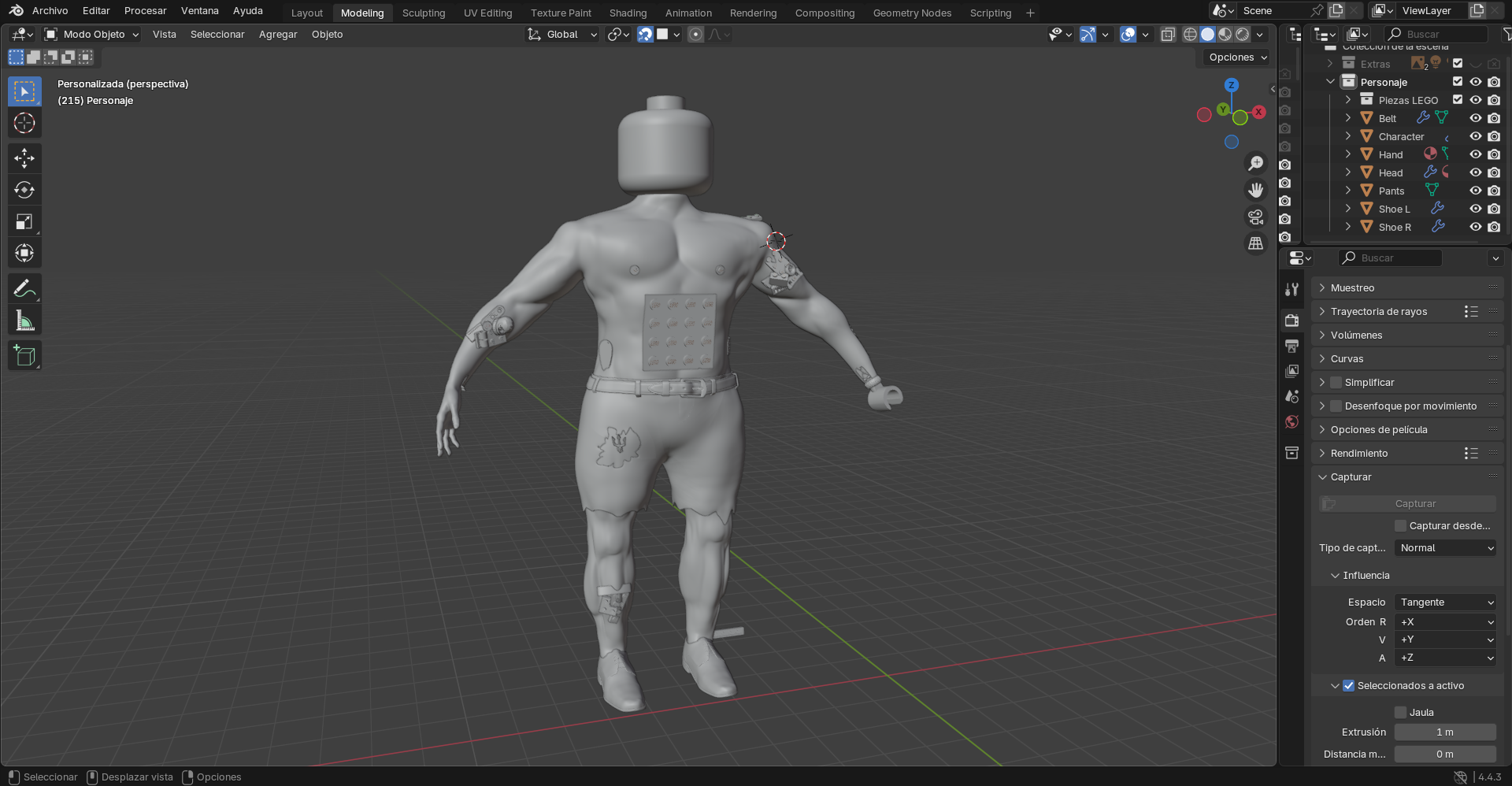Open the Tipo de captura Normal dropdown
The width and height of the screenshot is (1512, 786).
tap(1445, 548)
